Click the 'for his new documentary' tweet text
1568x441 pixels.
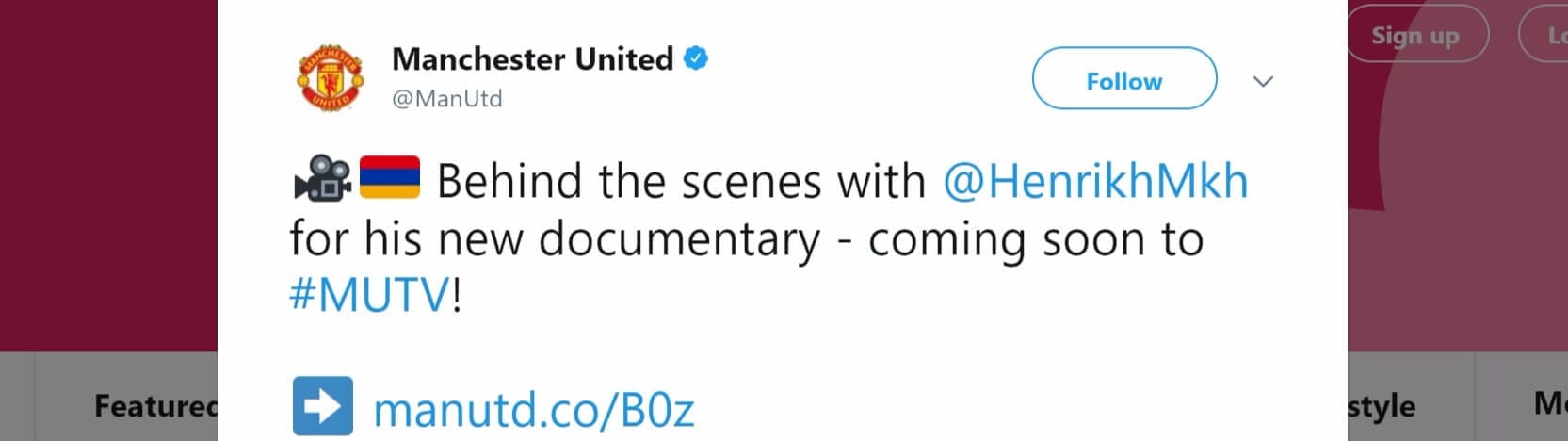tap(555, 239)
